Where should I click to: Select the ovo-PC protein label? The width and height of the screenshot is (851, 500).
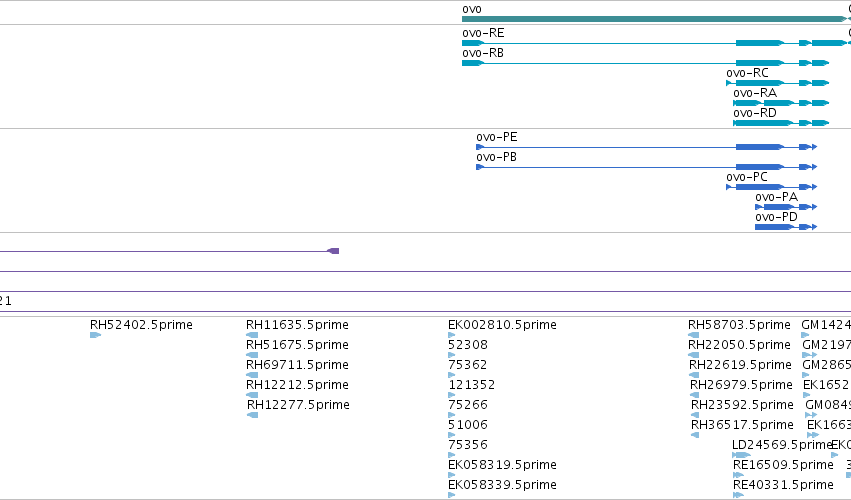747,177
